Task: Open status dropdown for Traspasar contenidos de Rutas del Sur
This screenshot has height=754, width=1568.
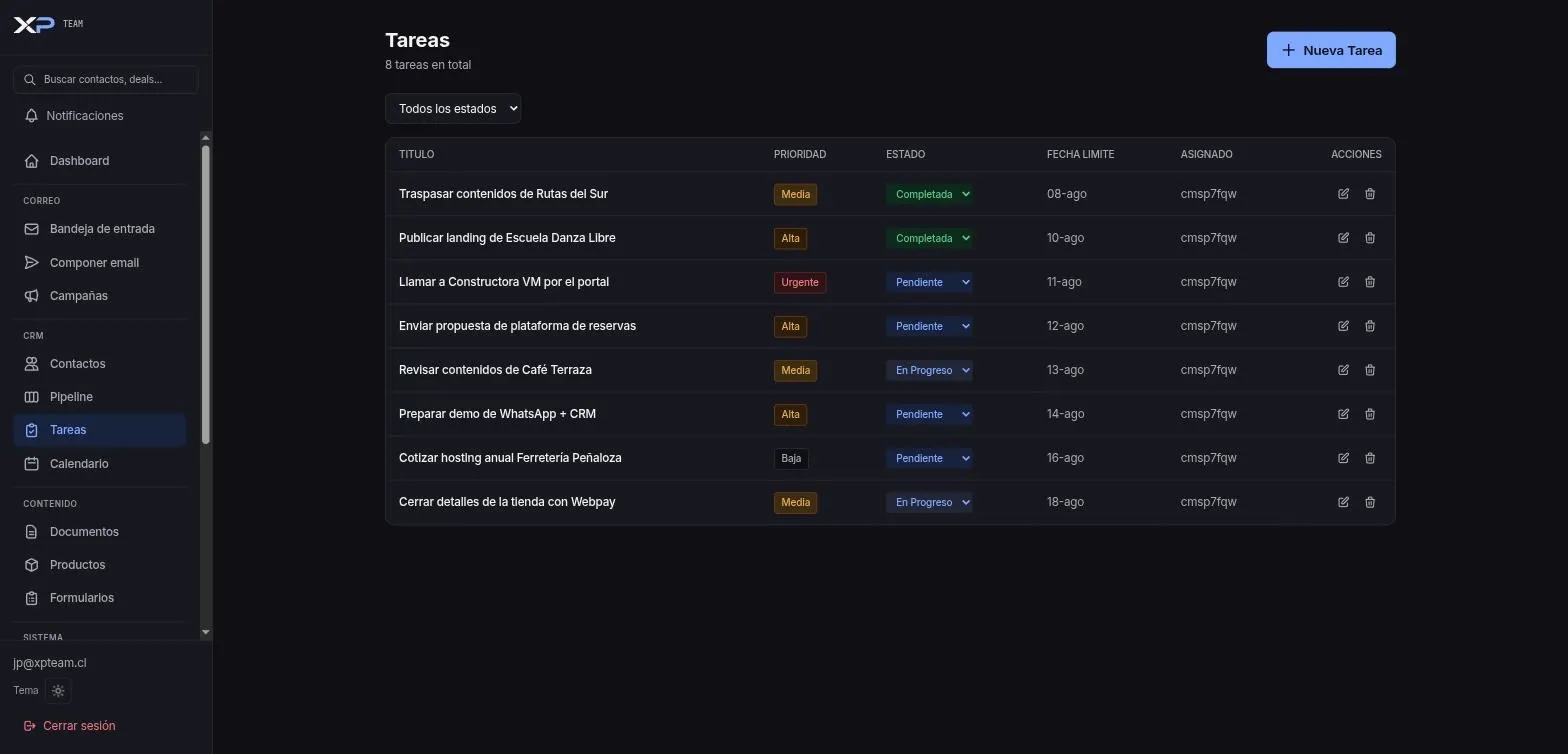Action: [x=929, y=194]
